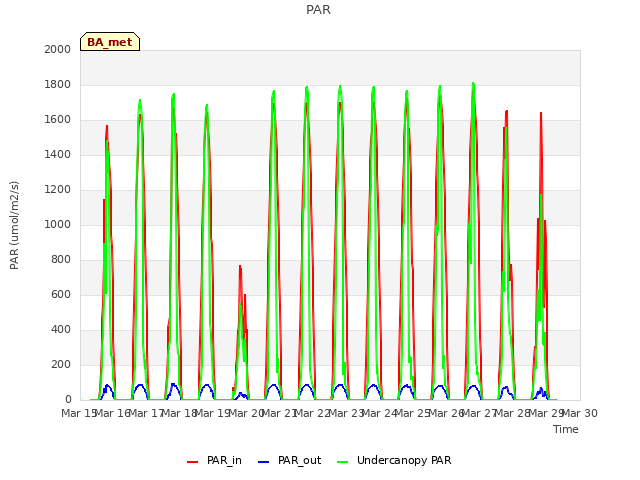Click the Mar 30 x-axis label
Screen dimensions: 640x480
(580, 413)
